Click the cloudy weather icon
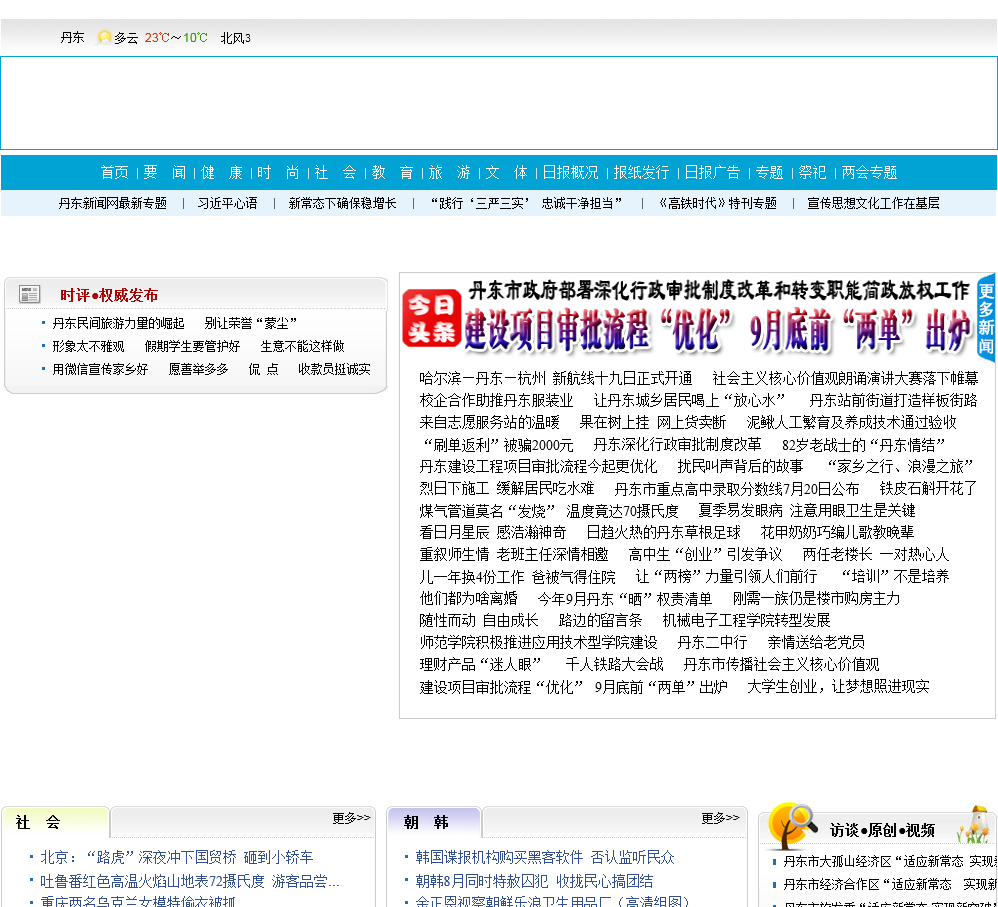Screen dimensions: 998x907 point(104,38)
